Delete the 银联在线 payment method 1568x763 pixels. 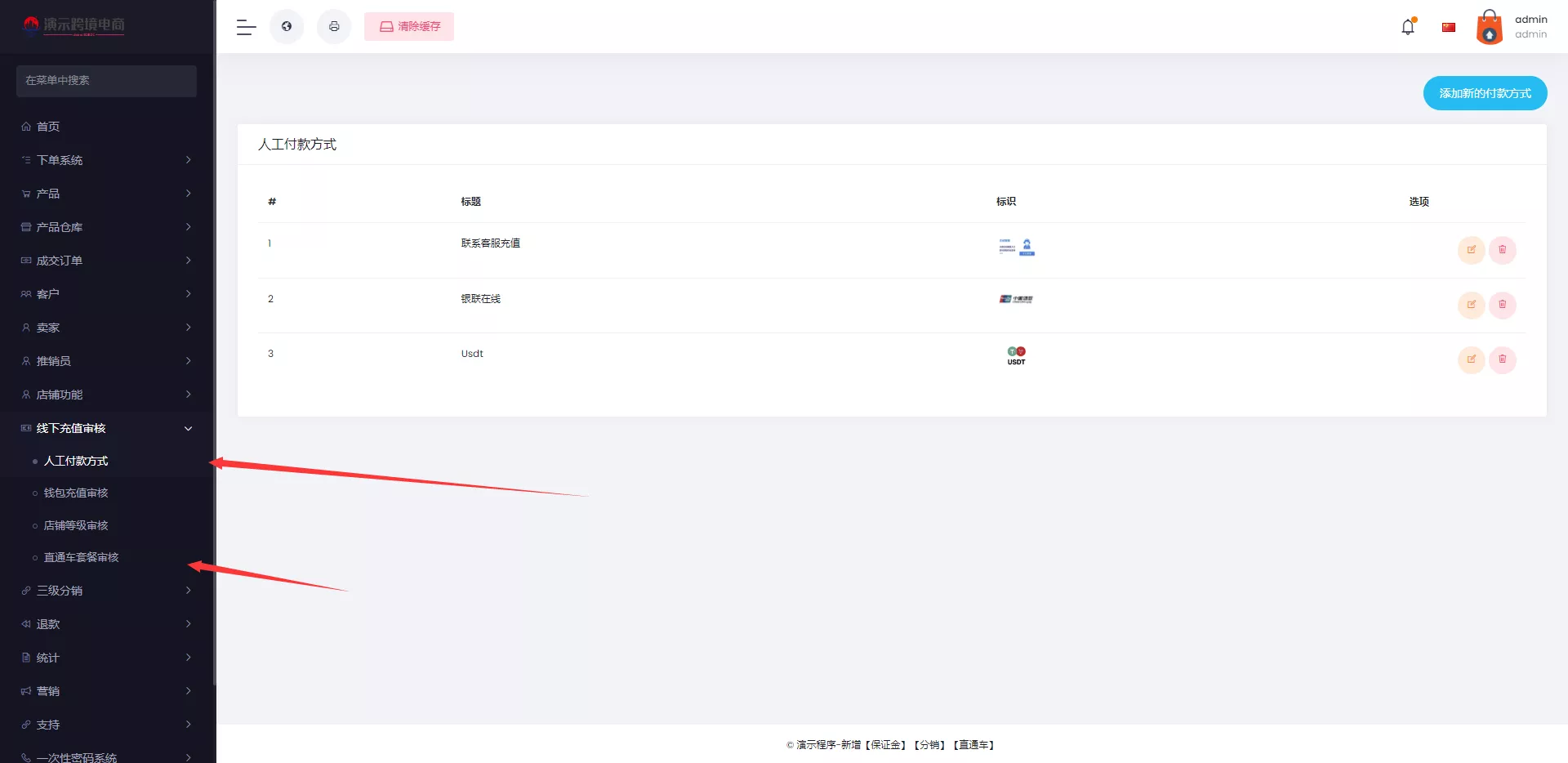pos(1502,305)
